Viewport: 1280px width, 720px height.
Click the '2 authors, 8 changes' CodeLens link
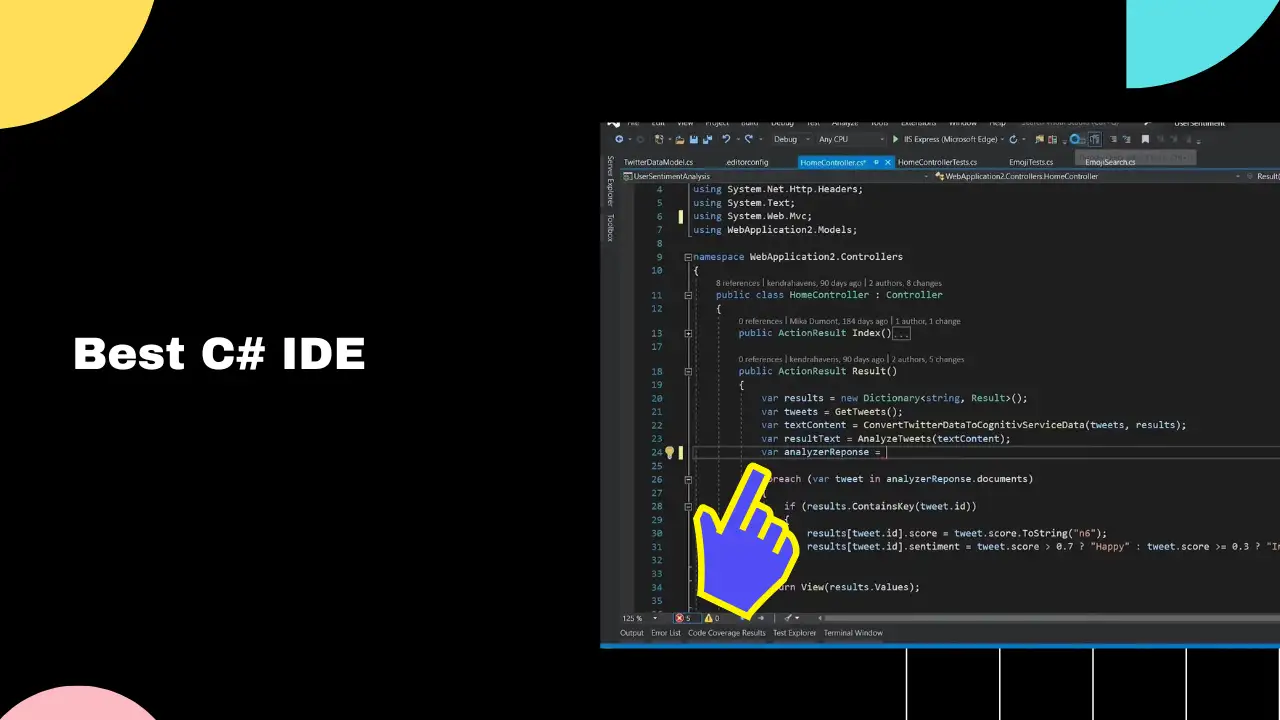tap(905, 283)
